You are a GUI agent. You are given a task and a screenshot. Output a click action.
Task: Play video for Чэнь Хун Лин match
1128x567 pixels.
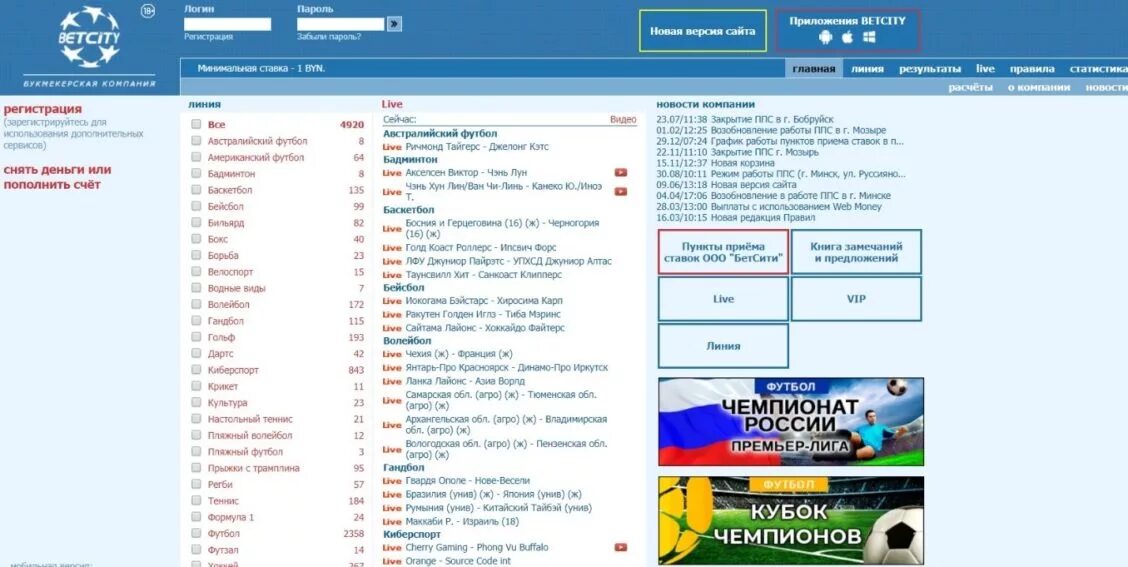coord(620,191)
